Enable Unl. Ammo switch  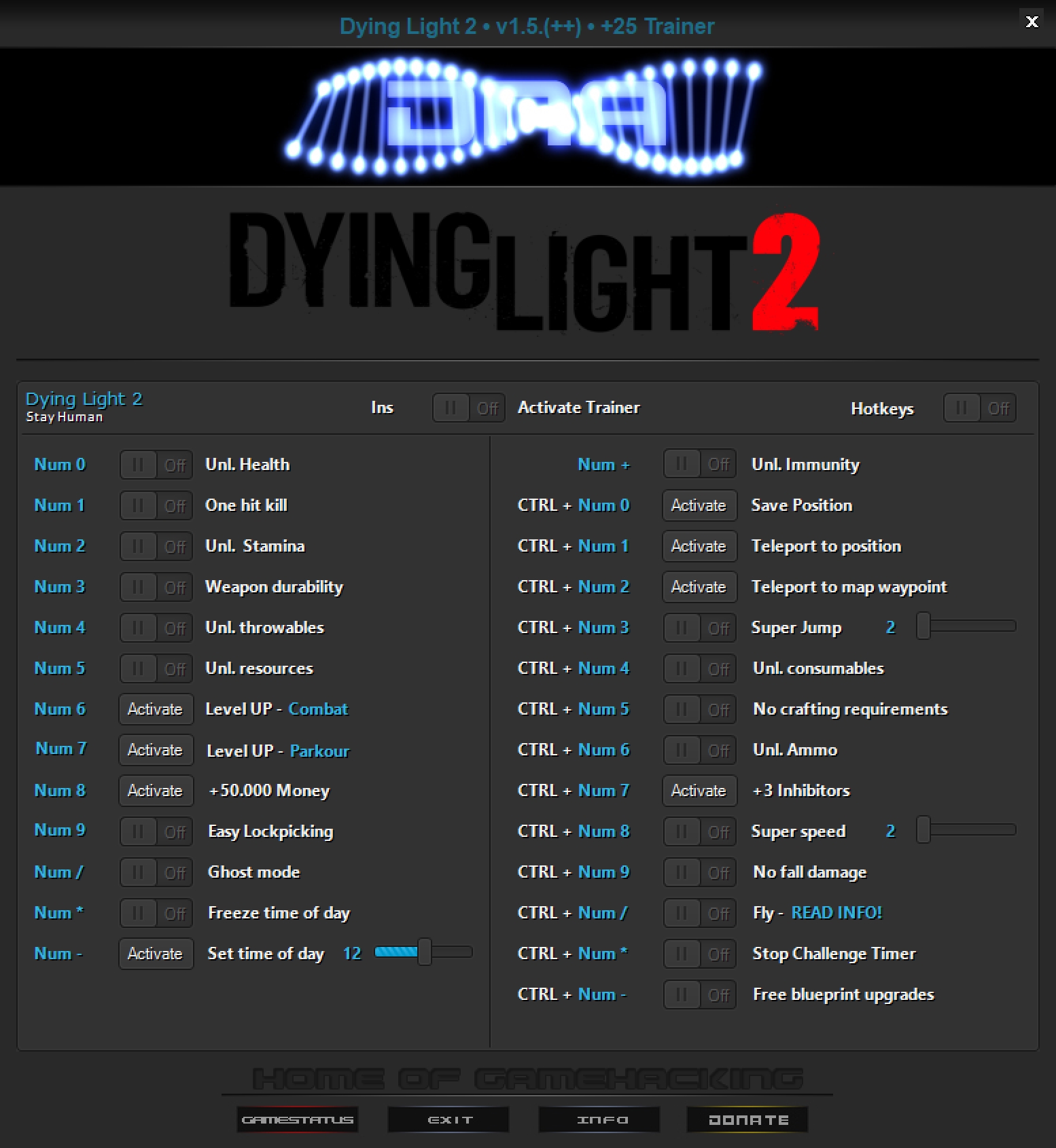(x=700, y=751)
